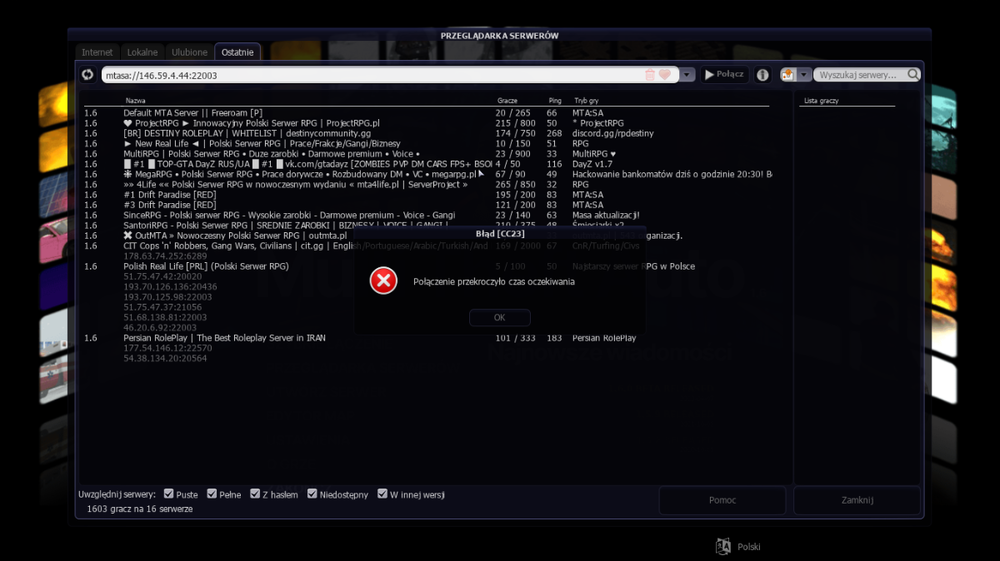The image size is (1000, 561).
Task: Expand the address history dropdown arrow
Action: (x=687, y=75)
